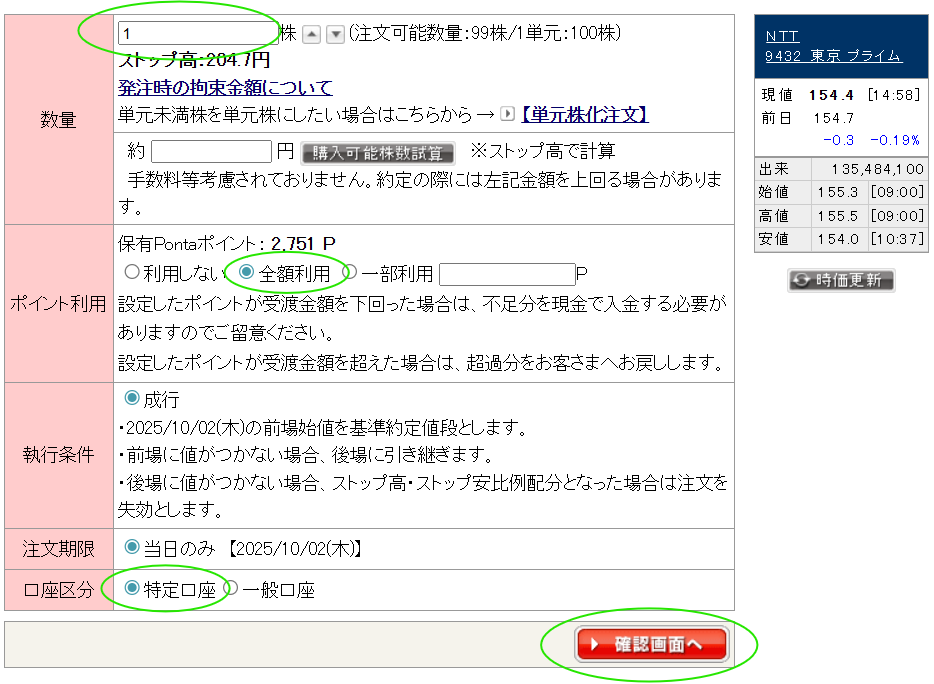Open the 9432 東京 プライム link
The image size is (934, 684).
[833, 56]
